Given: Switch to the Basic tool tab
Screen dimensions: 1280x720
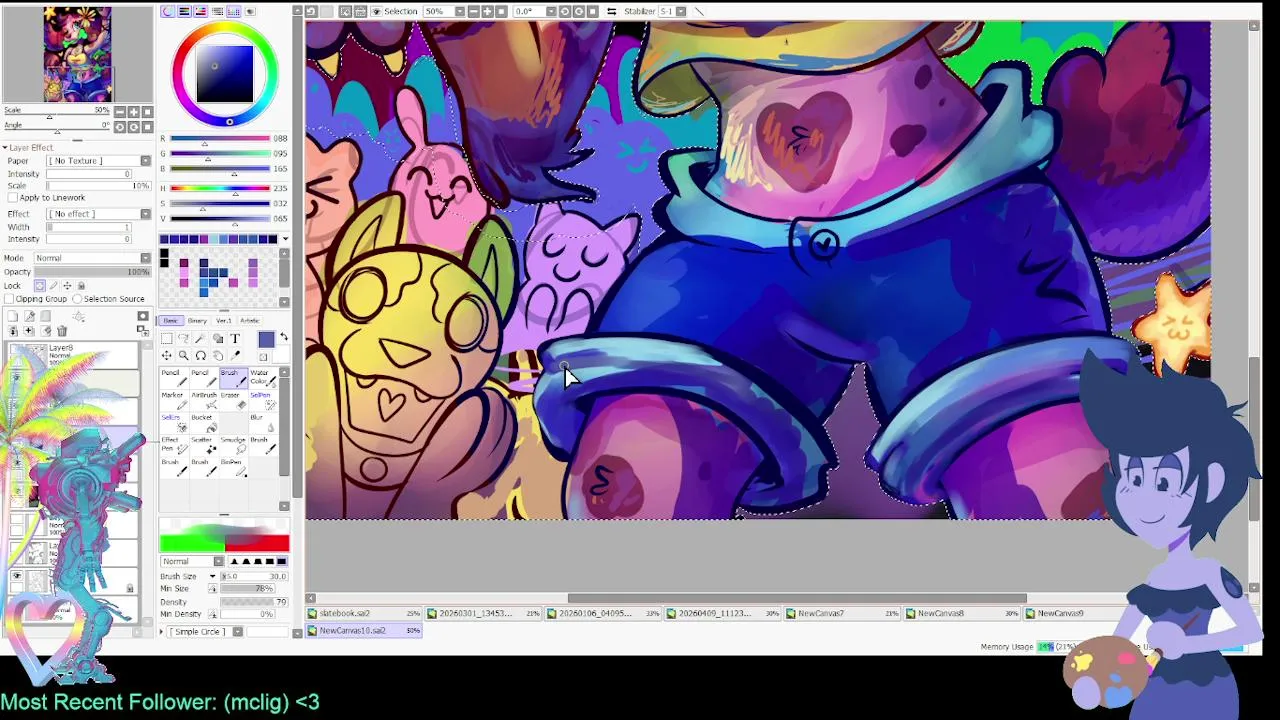Looking at the screenshot, I should (171, 321).
